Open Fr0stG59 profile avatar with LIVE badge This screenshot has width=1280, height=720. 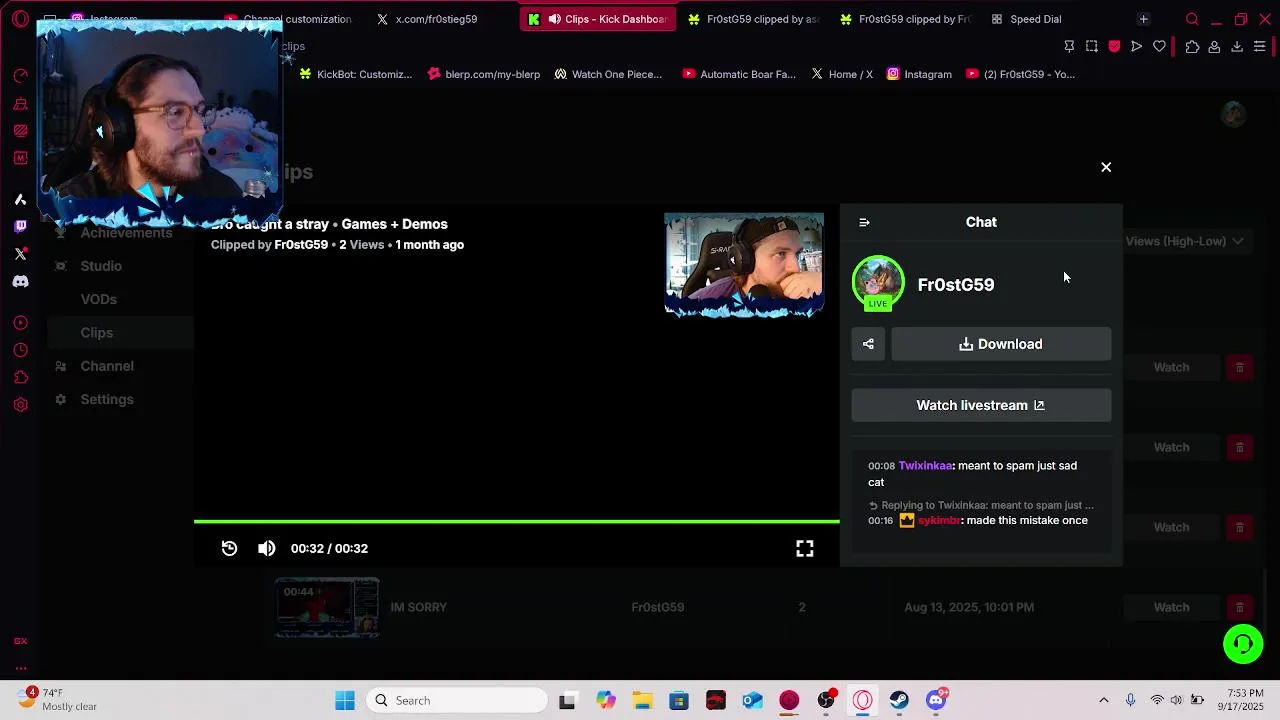[878, 284]
